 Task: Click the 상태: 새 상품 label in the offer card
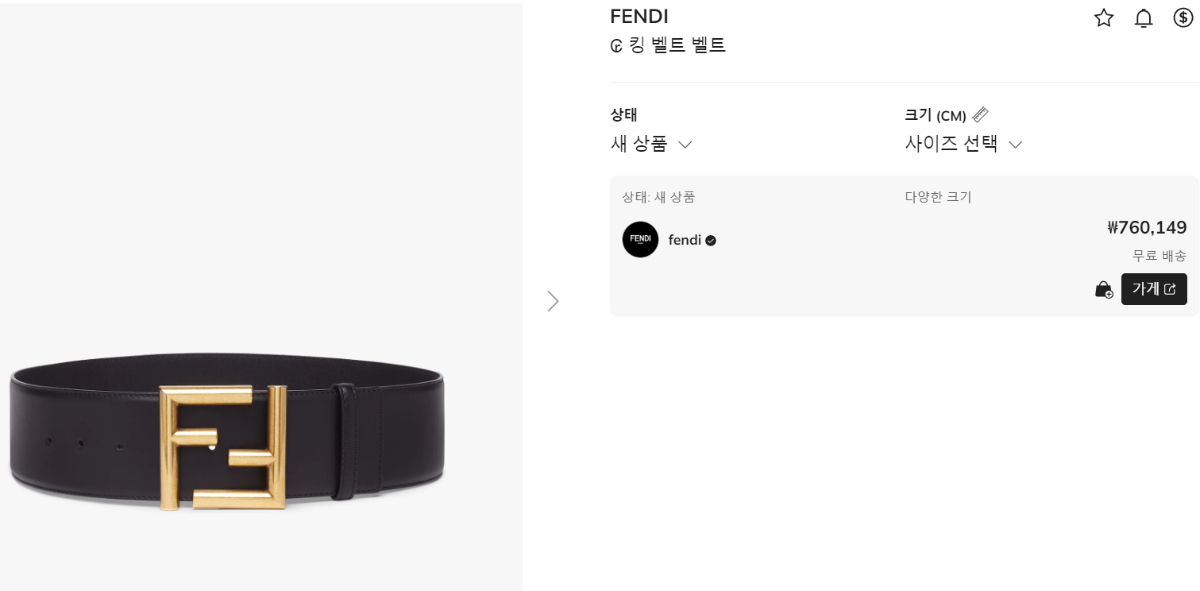tap(658, 197)
